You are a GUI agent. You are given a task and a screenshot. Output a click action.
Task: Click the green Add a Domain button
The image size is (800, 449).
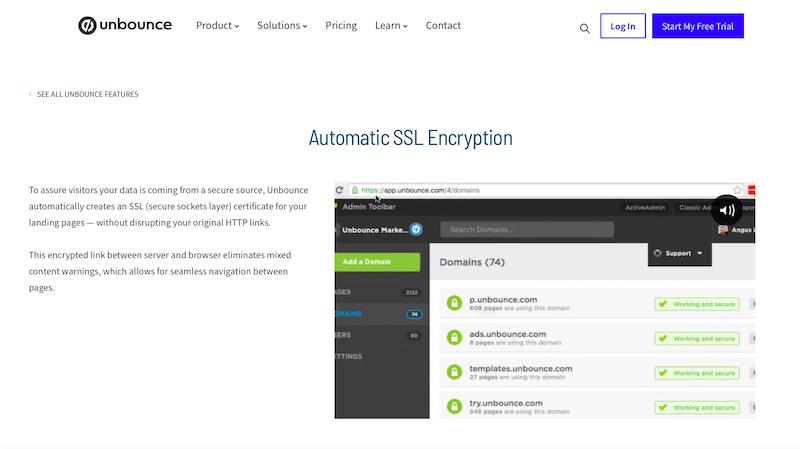[378, 262]
